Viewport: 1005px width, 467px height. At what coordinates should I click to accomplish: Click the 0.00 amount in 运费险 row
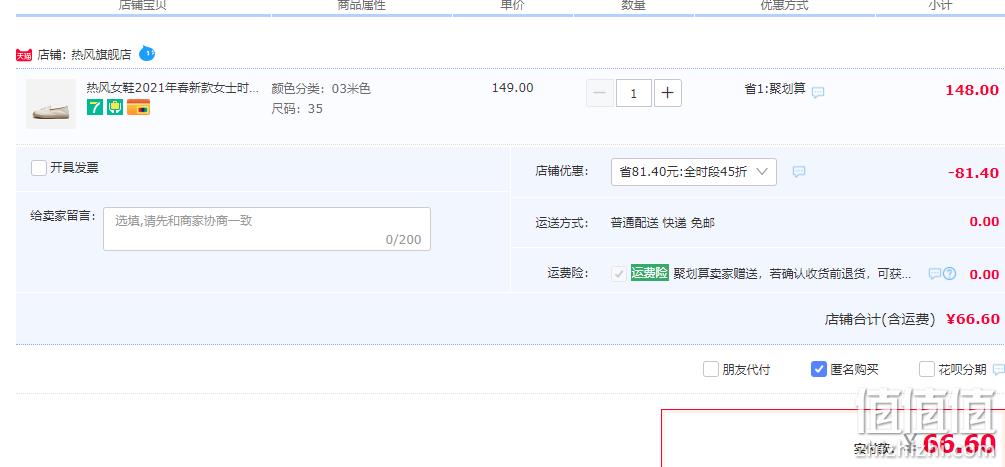(984, 274)
